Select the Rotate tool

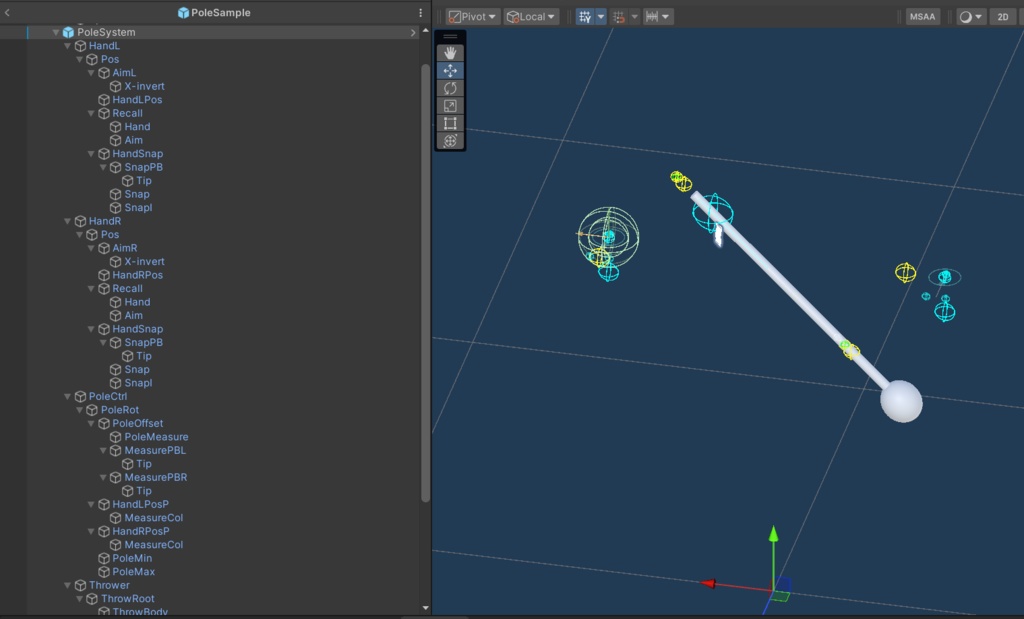coord(450,88)
